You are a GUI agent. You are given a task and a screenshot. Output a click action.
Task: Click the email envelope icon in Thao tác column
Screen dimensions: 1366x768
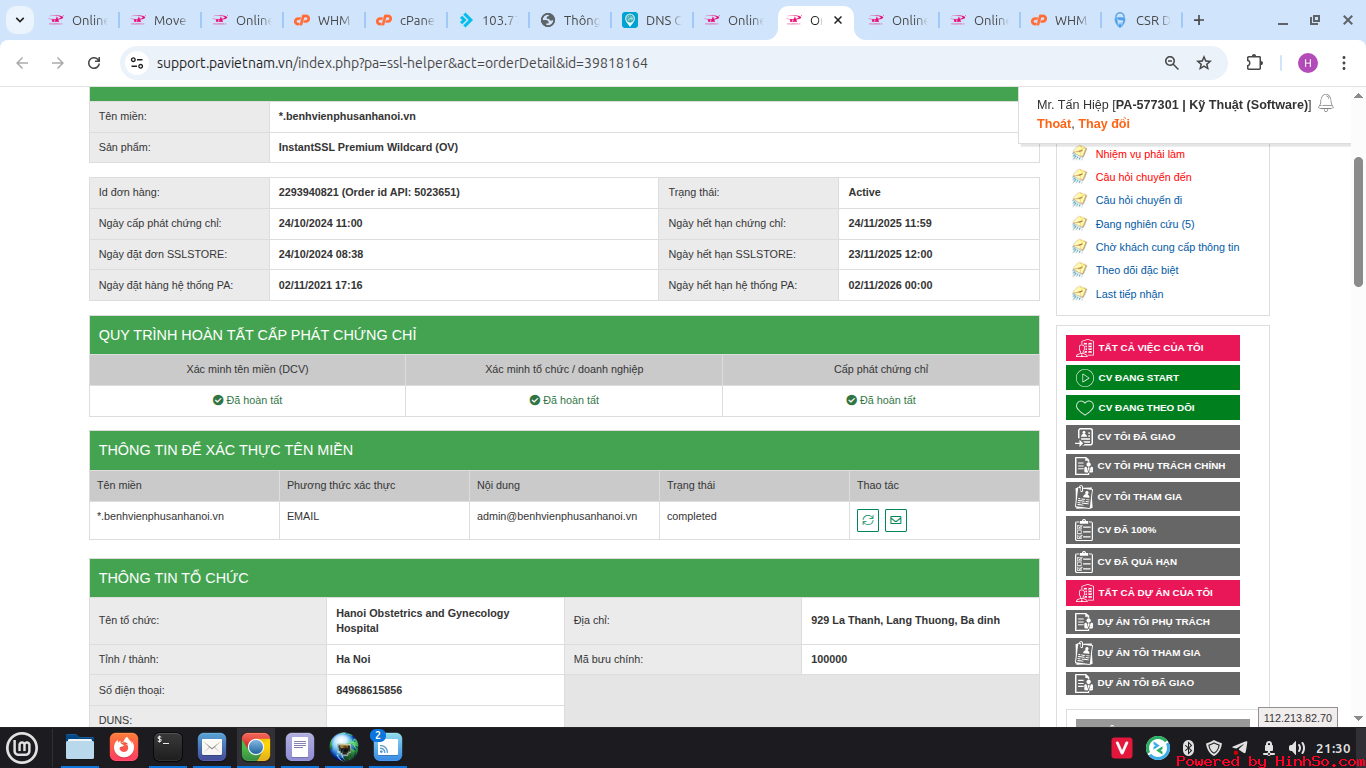[896, 521]
